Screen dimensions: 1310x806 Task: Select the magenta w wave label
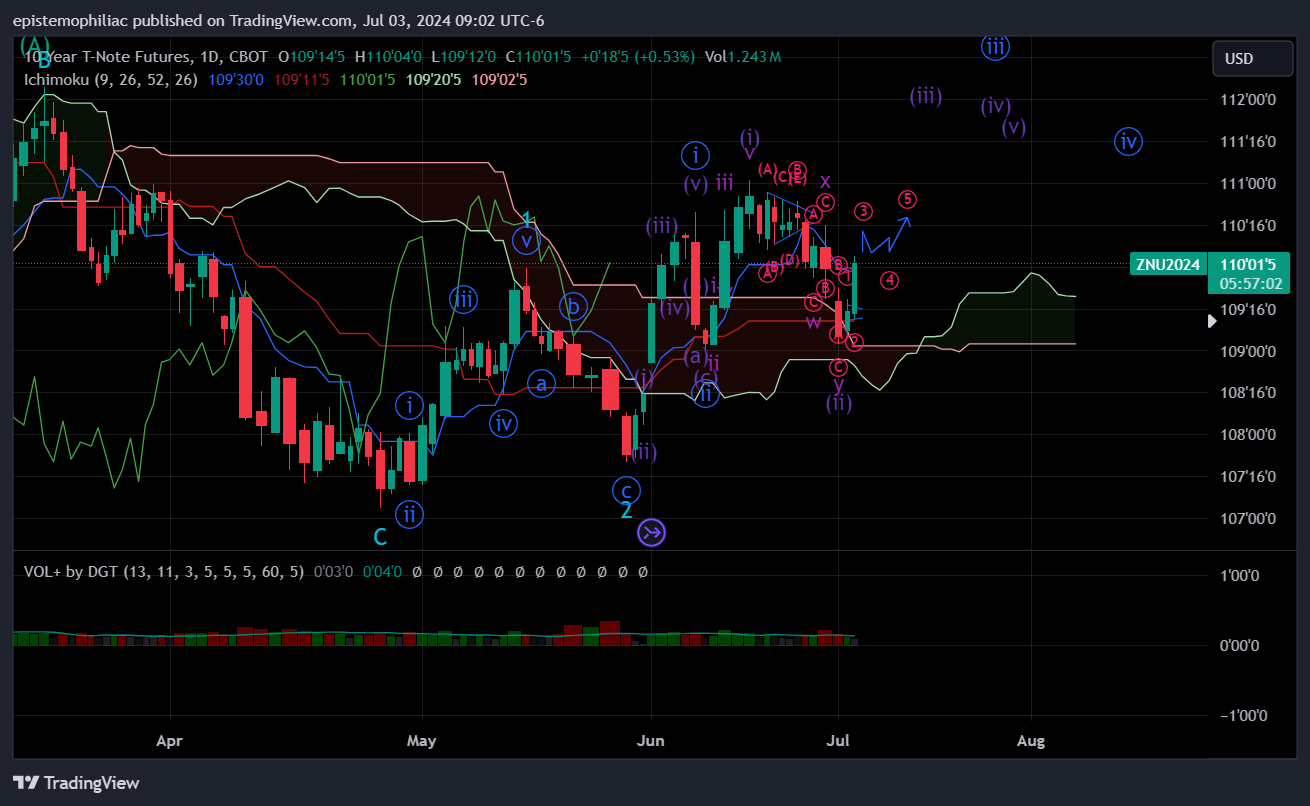(813, 322)
